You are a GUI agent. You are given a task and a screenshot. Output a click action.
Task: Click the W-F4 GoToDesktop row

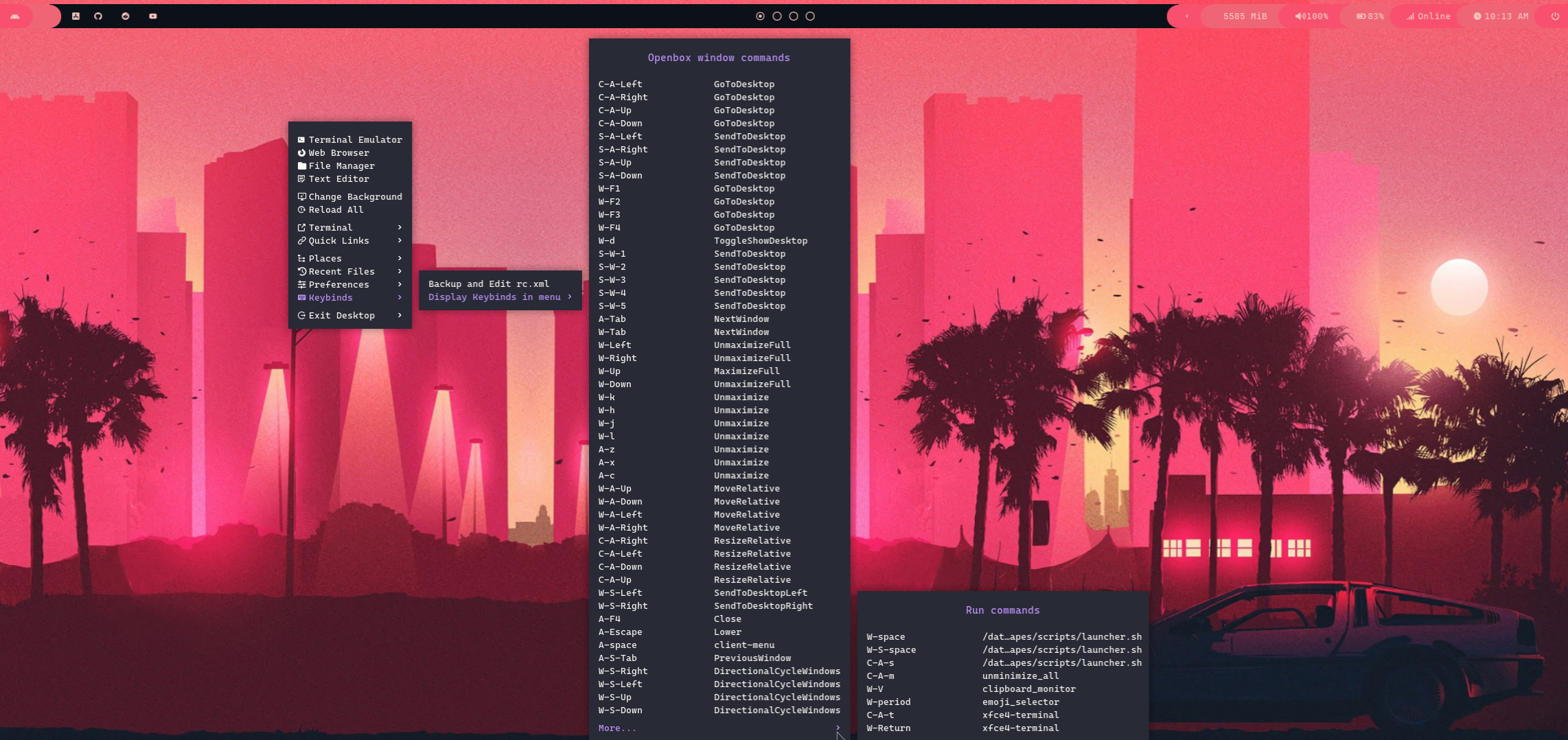pos(719,227)
